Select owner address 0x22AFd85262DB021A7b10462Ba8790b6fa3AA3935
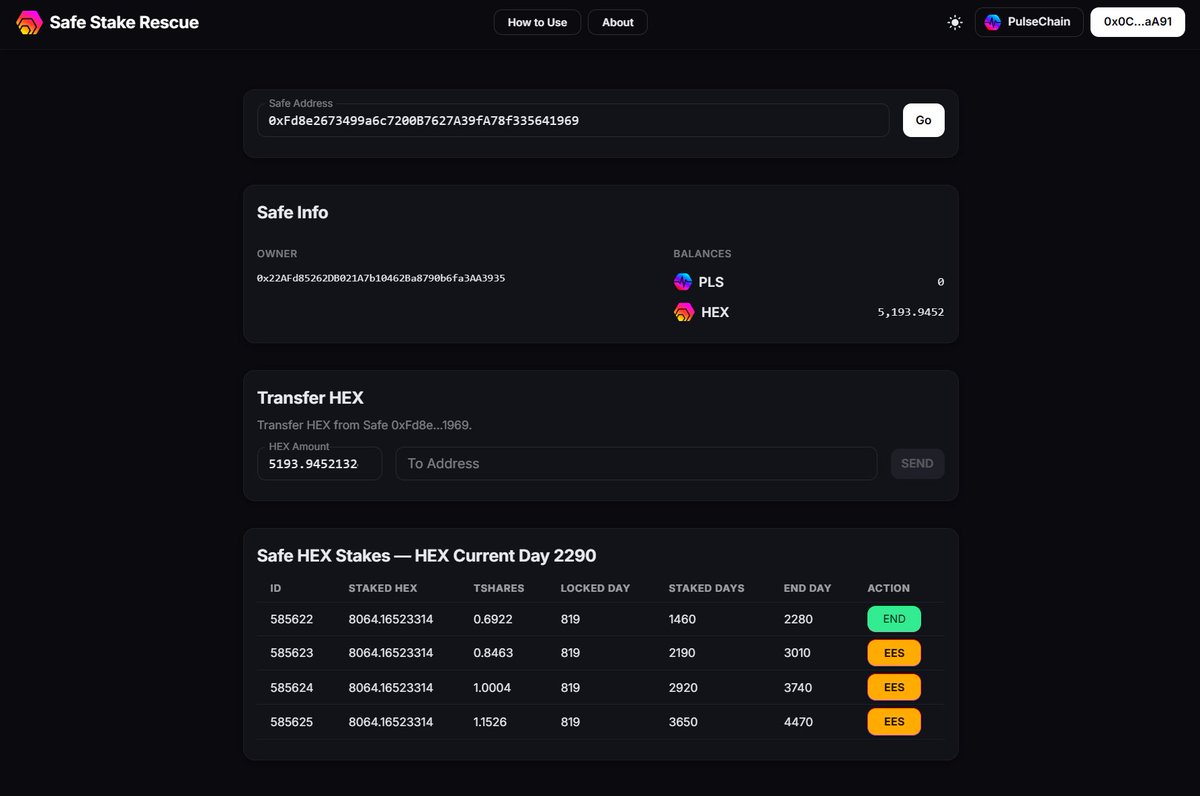This screenshot has height=796, width=1200. coord(381,278)
